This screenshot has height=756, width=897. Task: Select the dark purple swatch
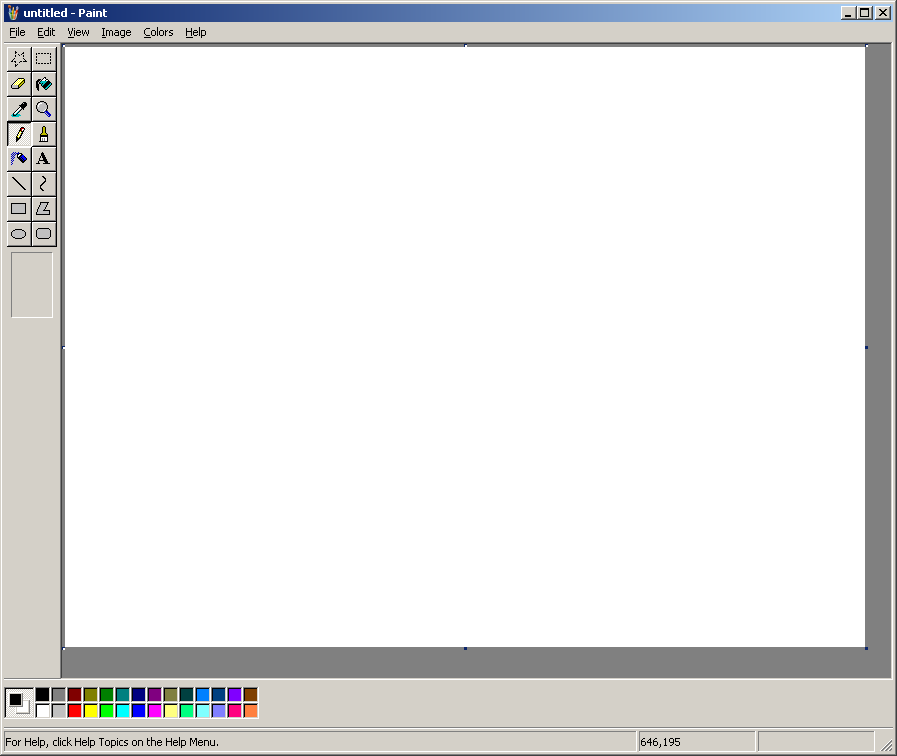154,695
